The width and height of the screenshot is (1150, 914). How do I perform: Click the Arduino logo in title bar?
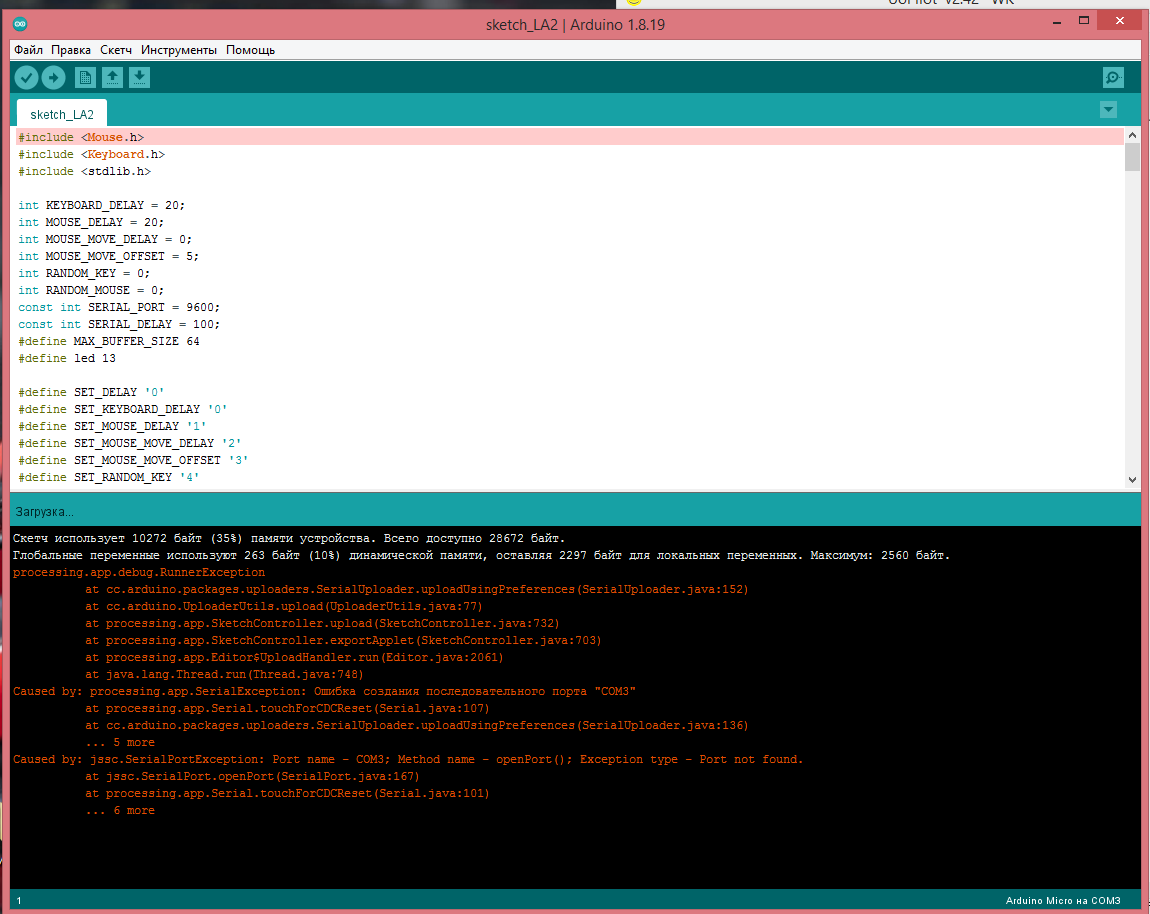[x=22, y=24]
